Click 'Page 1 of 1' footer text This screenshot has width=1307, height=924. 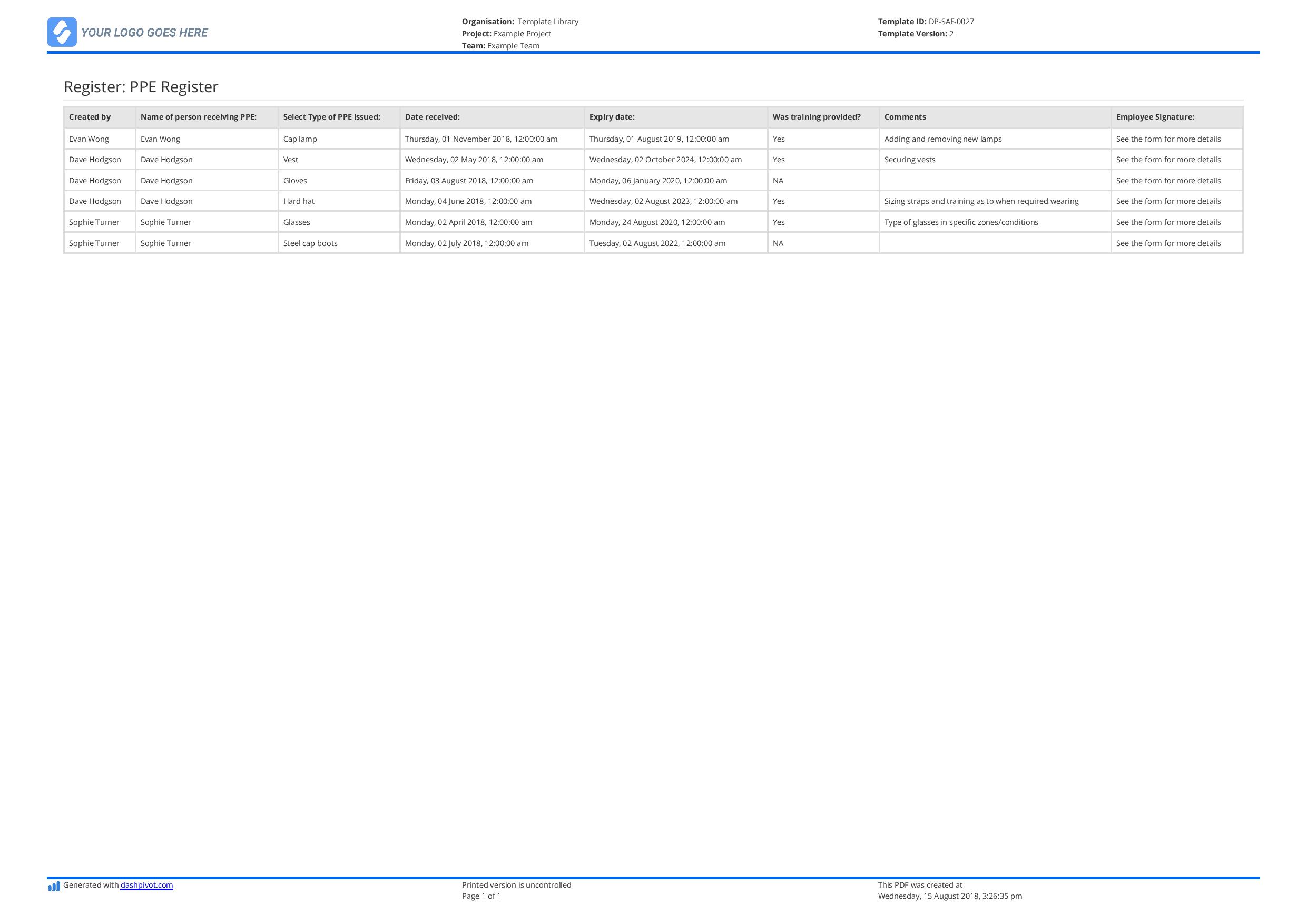(x=481, y=896)
